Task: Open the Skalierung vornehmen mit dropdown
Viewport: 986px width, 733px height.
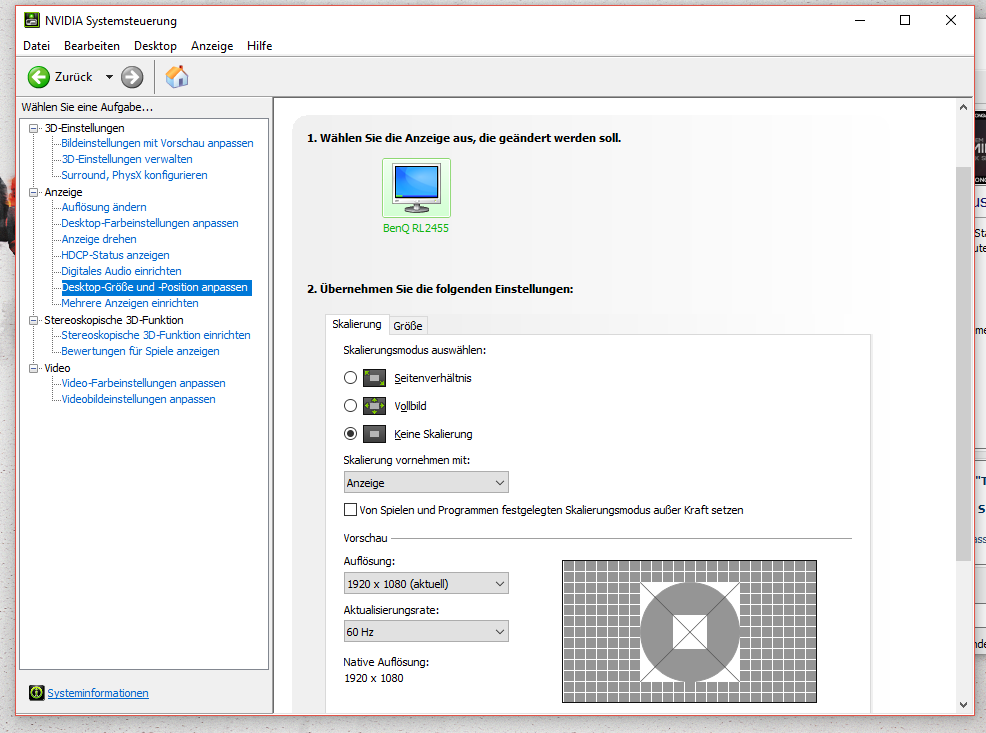Action: (426, 482)
